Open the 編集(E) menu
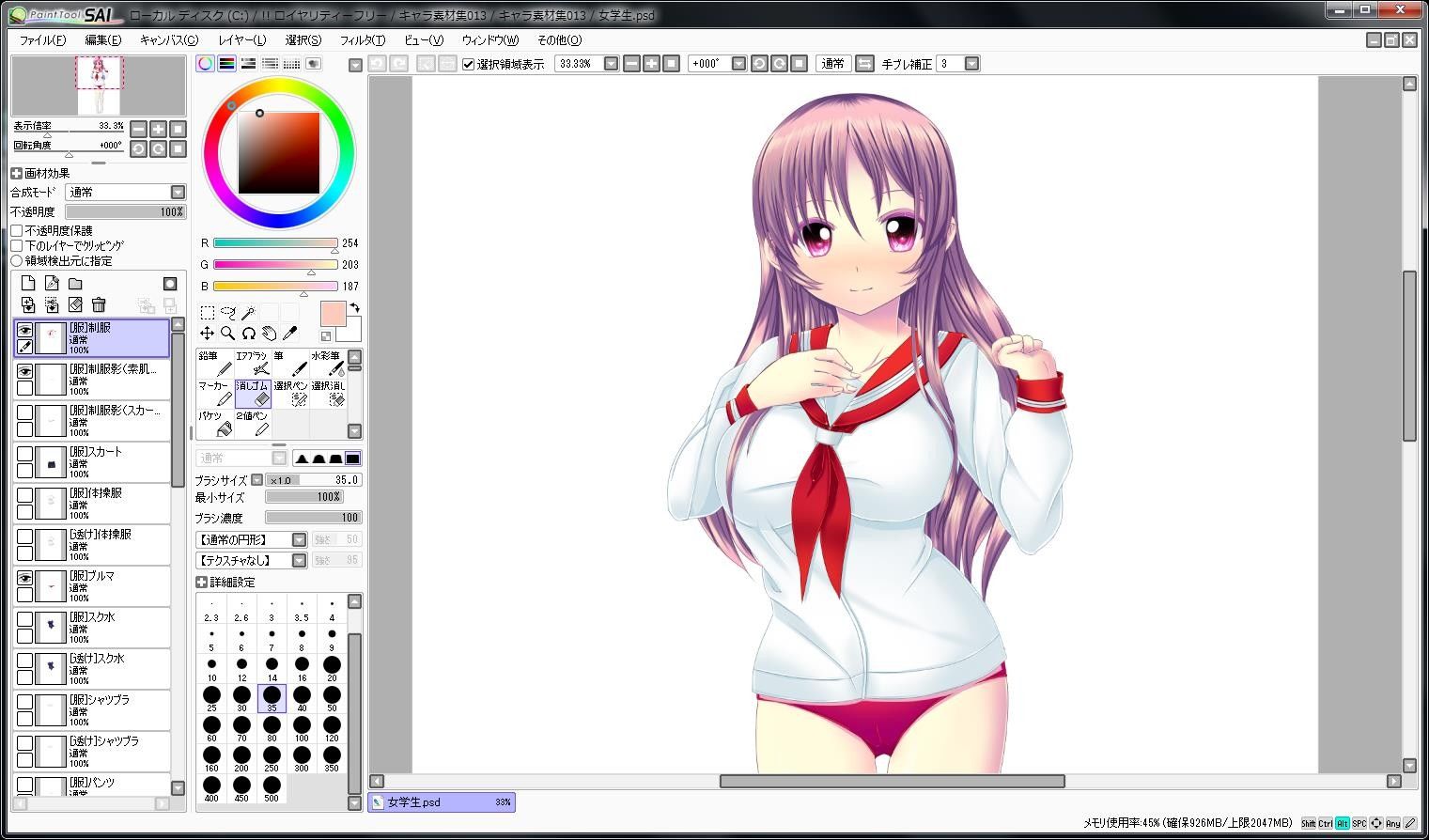1429x840 pixels. (x=103, y=40)
